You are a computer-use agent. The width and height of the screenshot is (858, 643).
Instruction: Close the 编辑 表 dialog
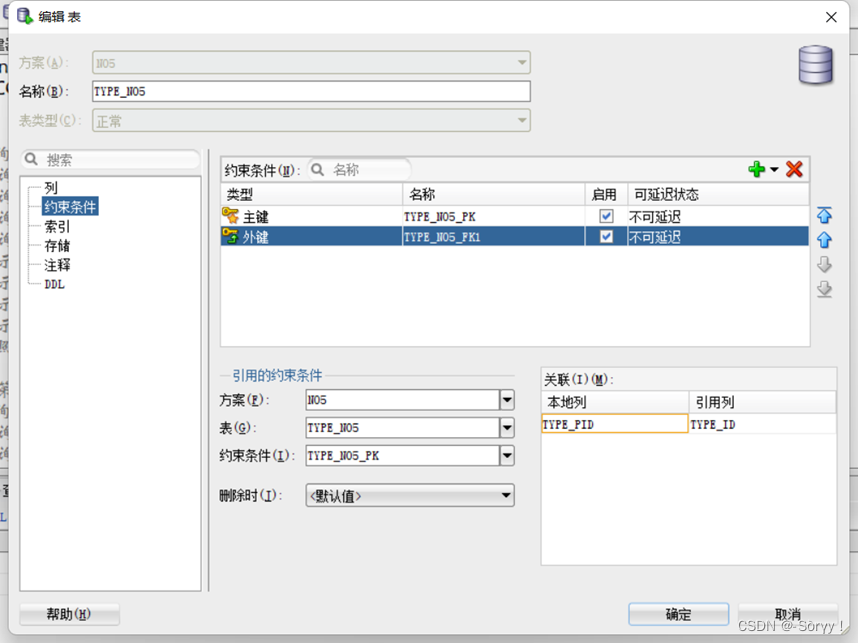click(x=831, y=17)
